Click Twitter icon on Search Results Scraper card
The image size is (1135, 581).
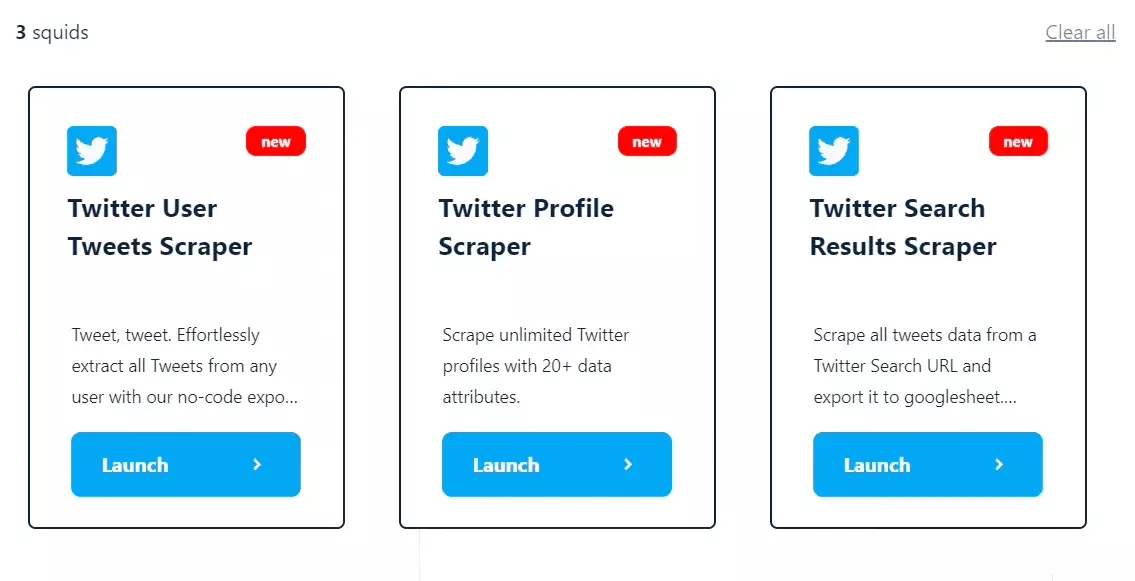click(x=834, y=151)
